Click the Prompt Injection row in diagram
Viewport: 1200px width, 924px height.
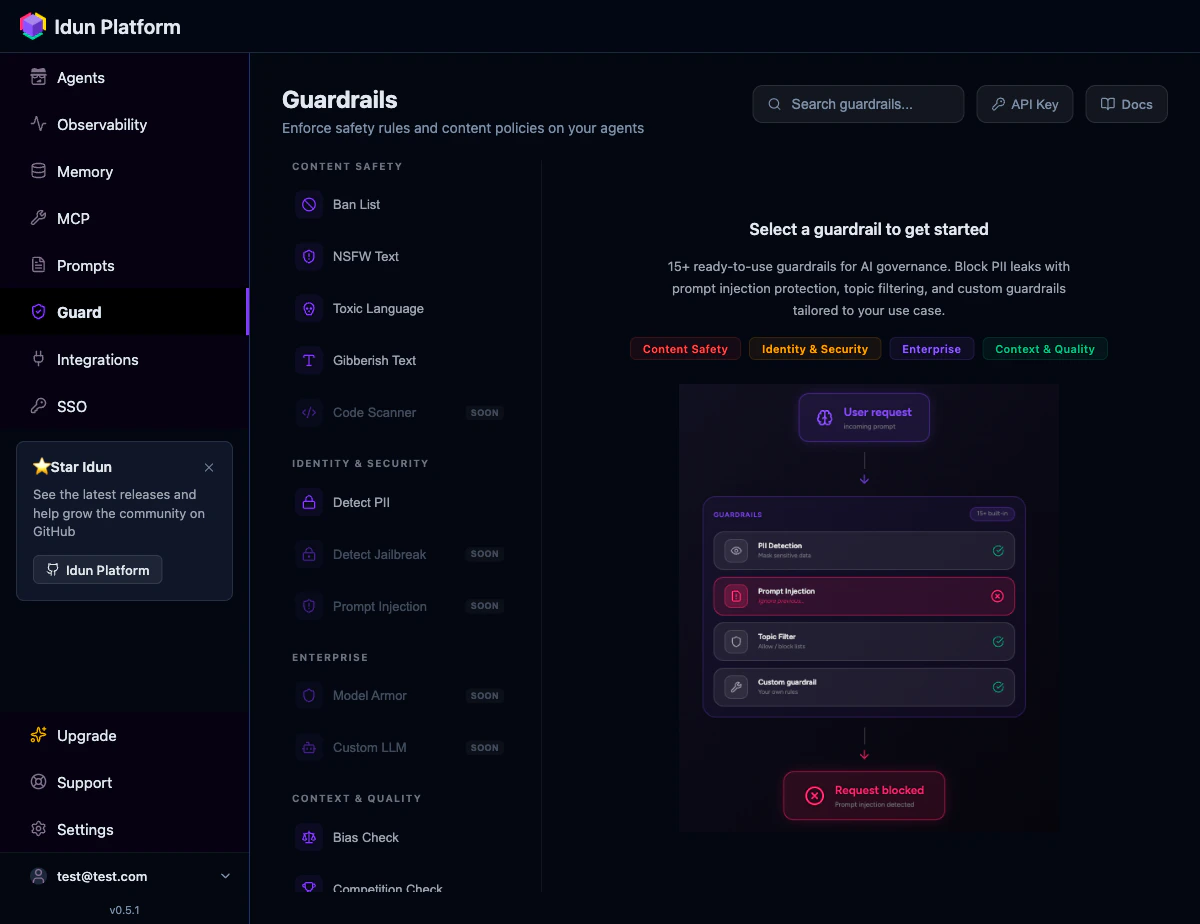click(864, 595)
